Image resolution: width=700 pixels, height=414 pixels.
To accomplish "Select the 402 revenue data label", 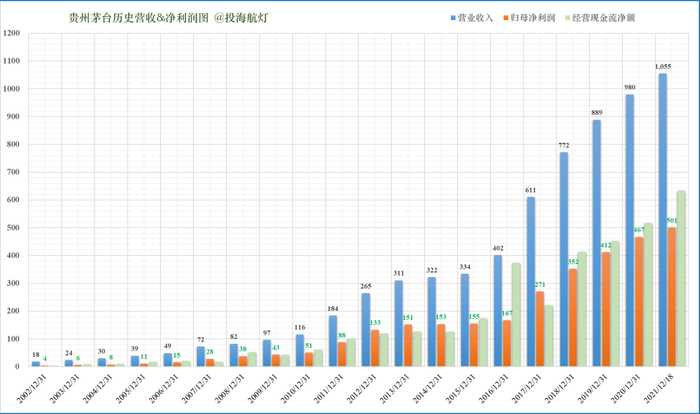I will point(498,248).
